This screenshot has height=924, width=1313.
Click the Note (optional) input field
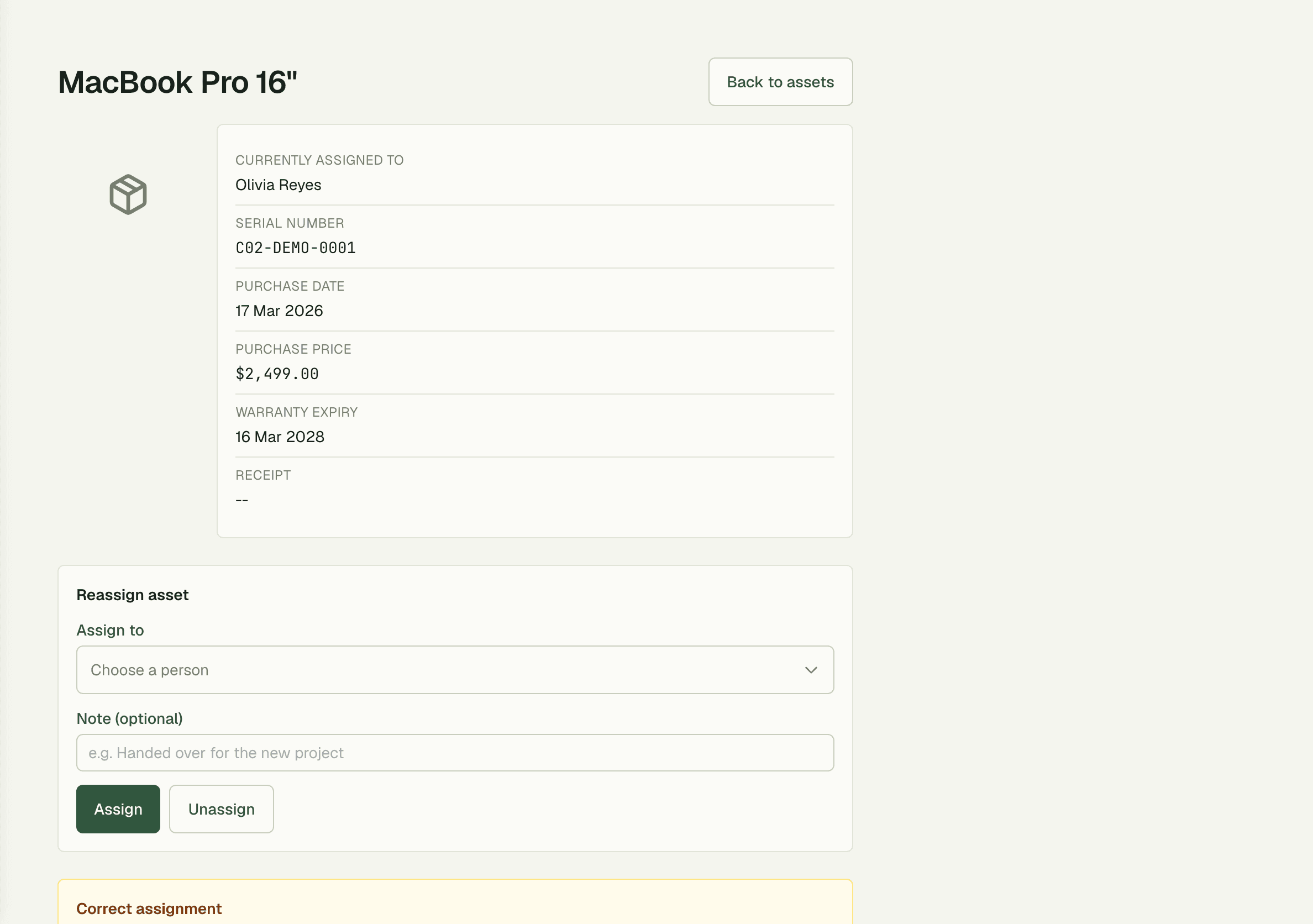pos(455,753)
